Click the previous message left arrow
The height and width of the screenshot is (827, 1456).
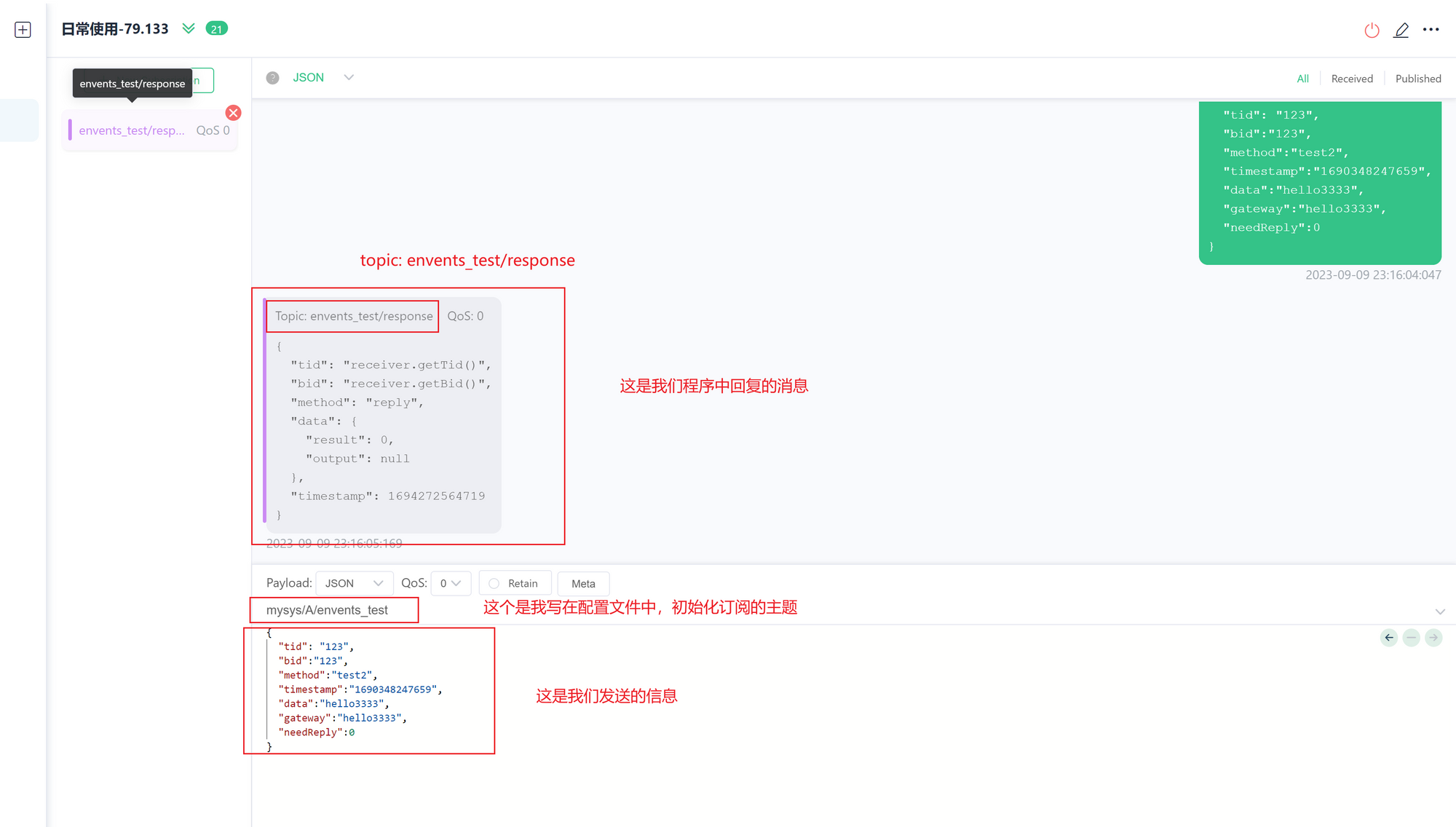click(1389, 638)
